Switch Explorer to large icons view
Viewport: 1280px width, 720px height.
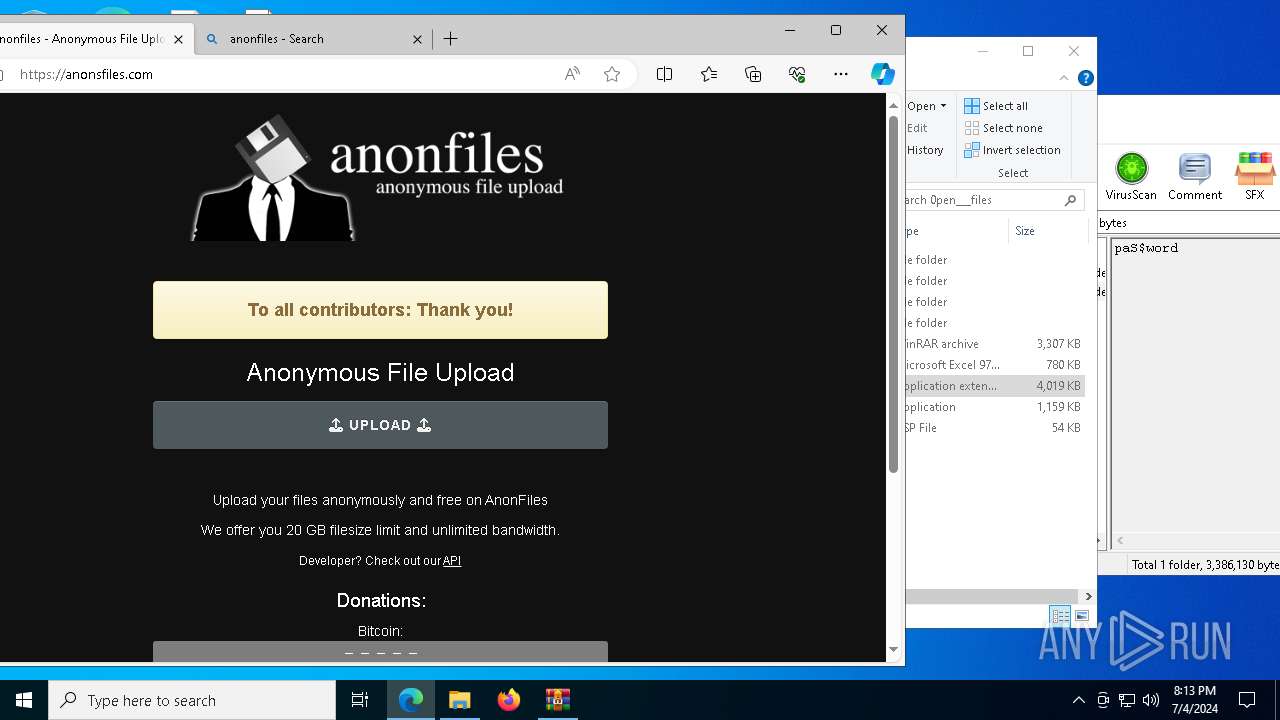pyautogui.click(x=1081, y=616)
